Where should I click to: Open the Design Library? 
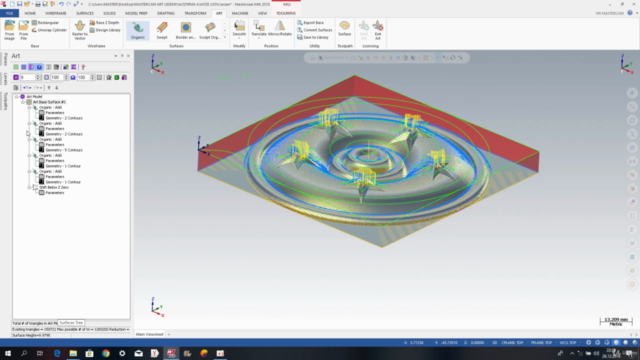point(105,30)
